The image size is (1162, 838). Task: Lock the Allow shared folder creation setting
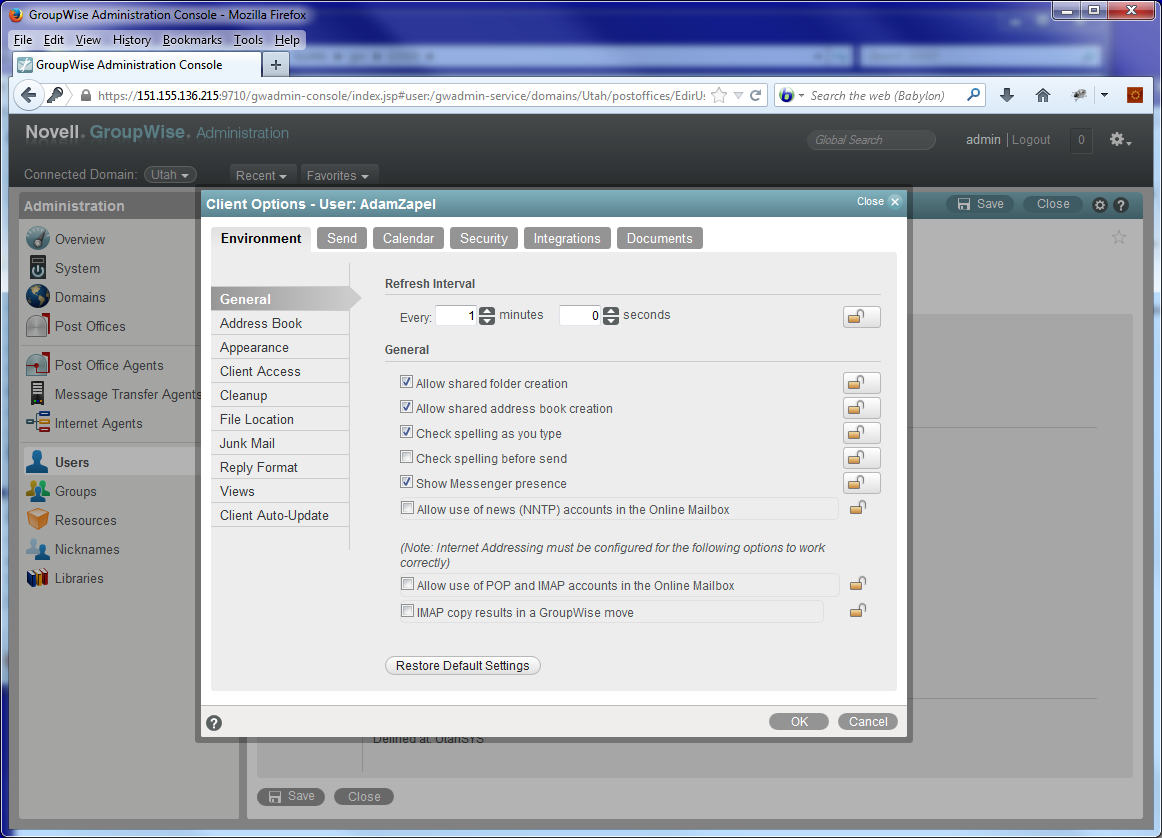[861, 383]
